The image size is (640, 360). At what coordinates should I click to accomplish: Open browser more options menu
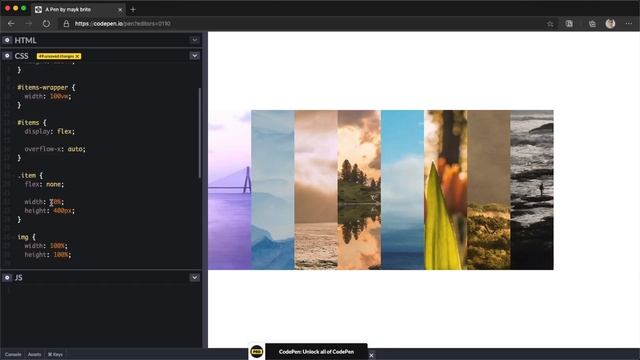pyautogui.click(x=629, y=24)
